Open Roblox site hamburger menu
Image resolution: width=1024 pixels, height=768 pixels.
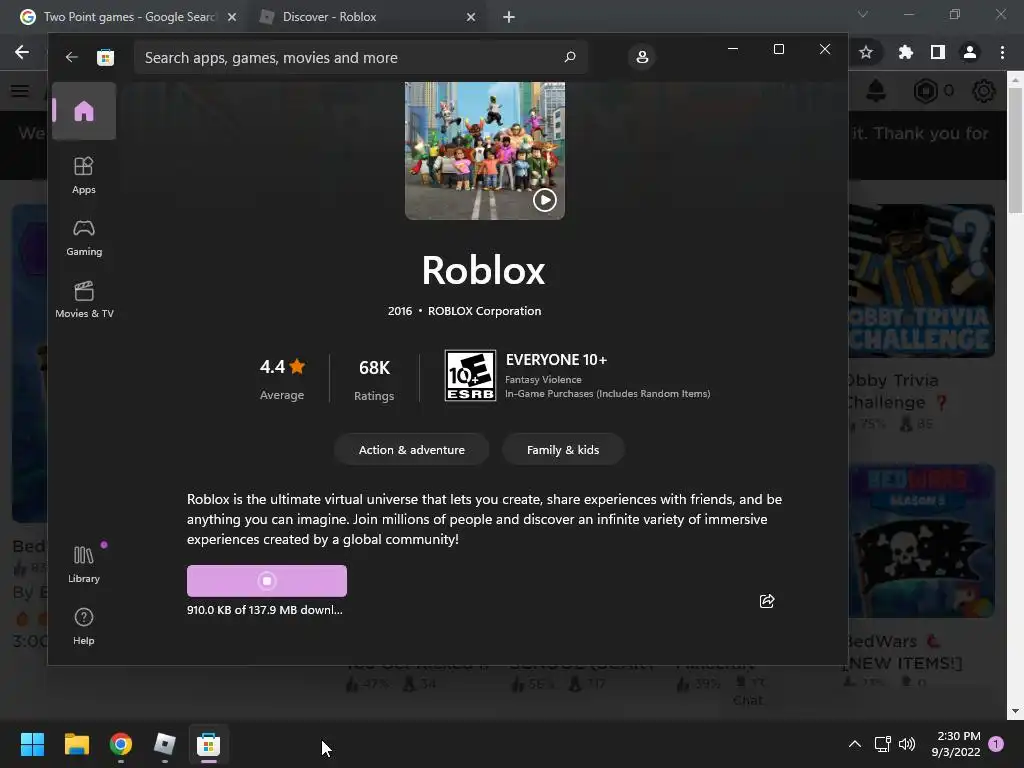coord(20,91)
